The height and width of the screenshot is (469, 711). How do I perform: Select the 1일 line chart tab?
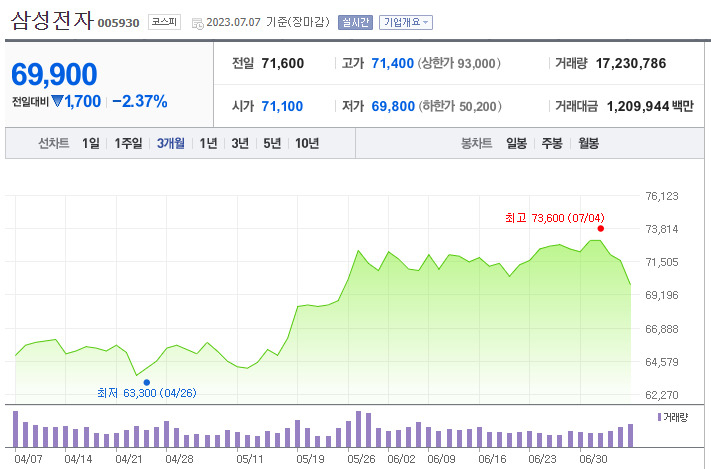(x=91, y=143)
